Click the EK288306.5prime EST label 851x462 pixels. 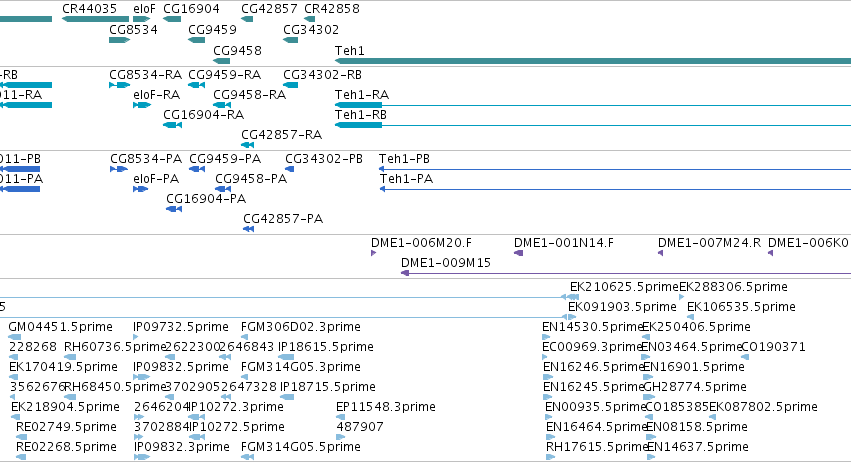pos(733,287)
